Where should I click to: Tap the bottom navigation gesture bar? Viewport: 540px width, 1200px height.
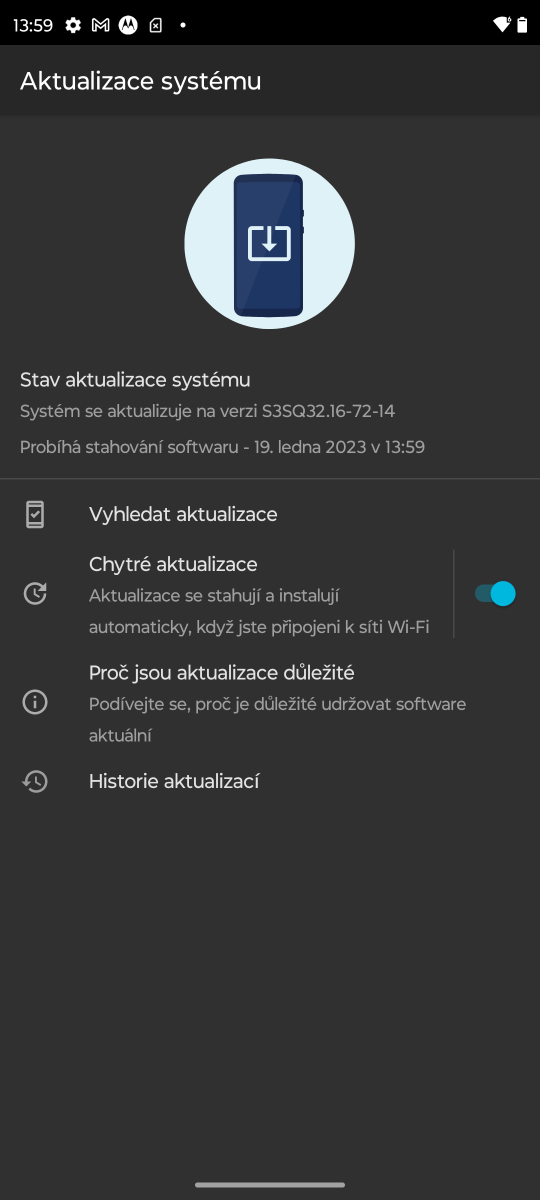[270, 1185]
